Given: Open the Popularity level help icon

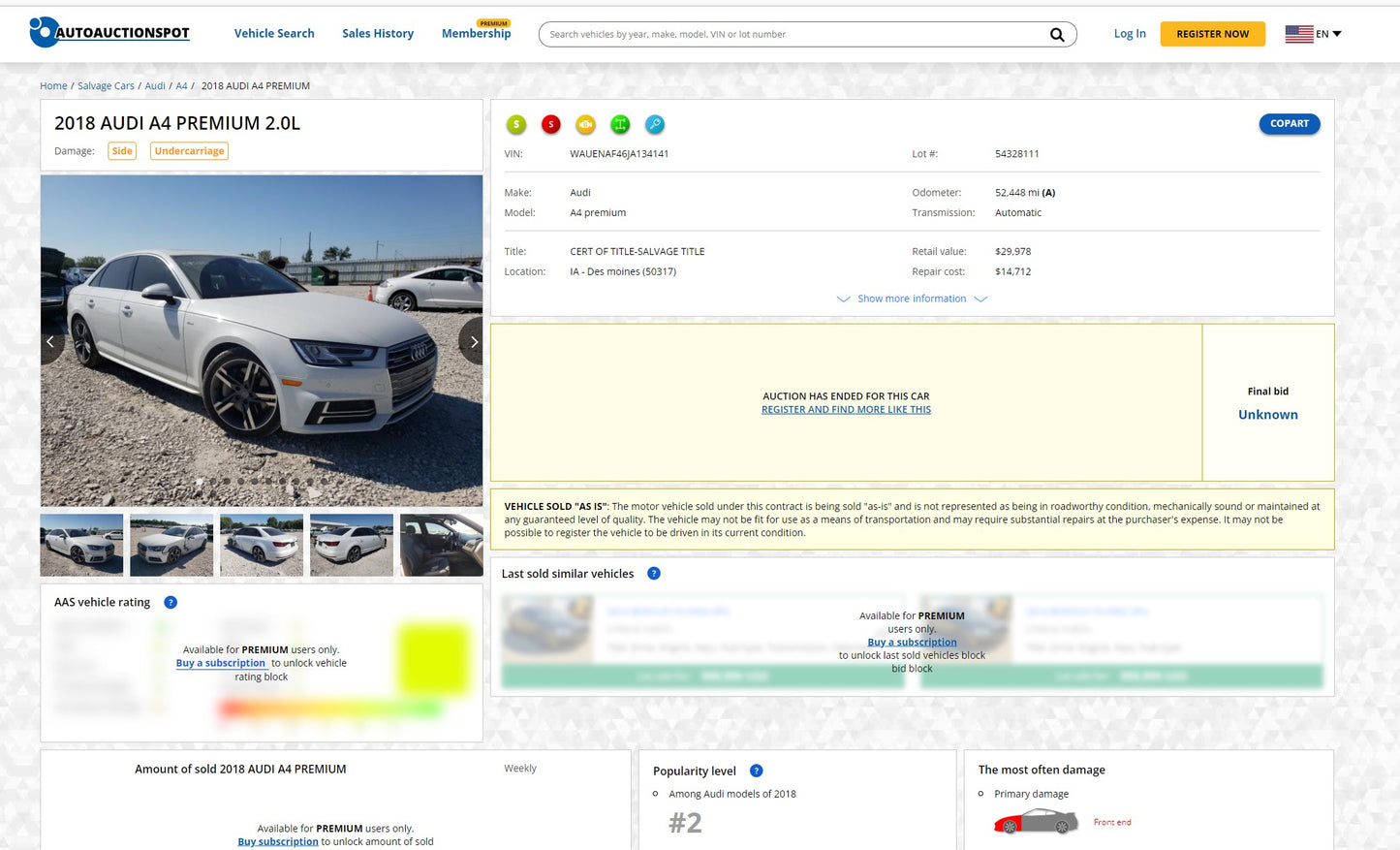Looking at the screenshot, I should click(x=756, y=771).
